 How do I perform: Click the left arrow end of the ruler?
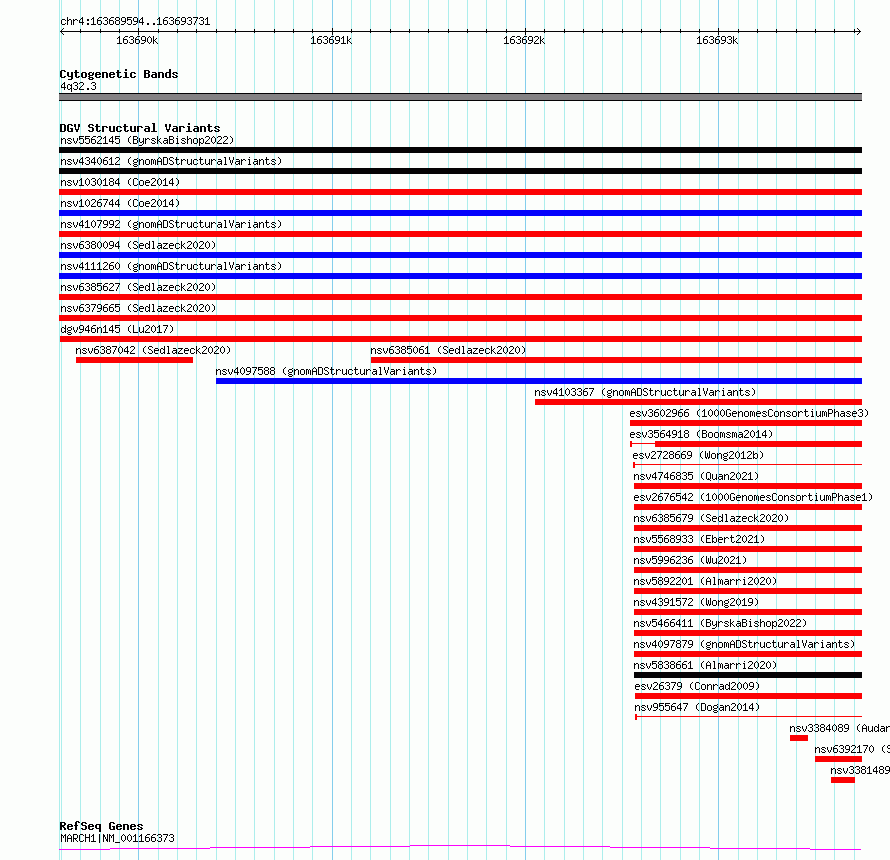[62, 32]
